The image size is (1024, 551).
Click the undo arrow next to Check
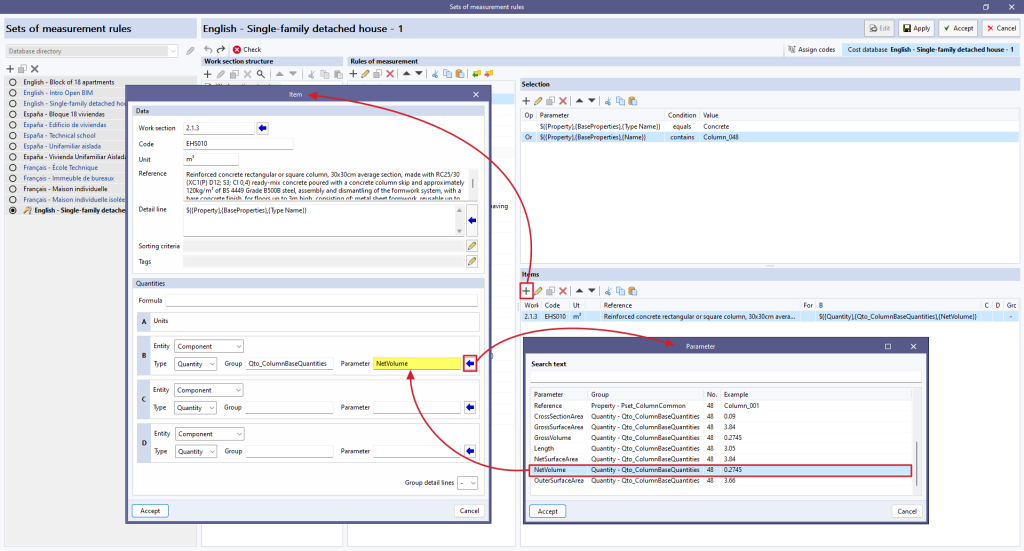coord(208,50)
